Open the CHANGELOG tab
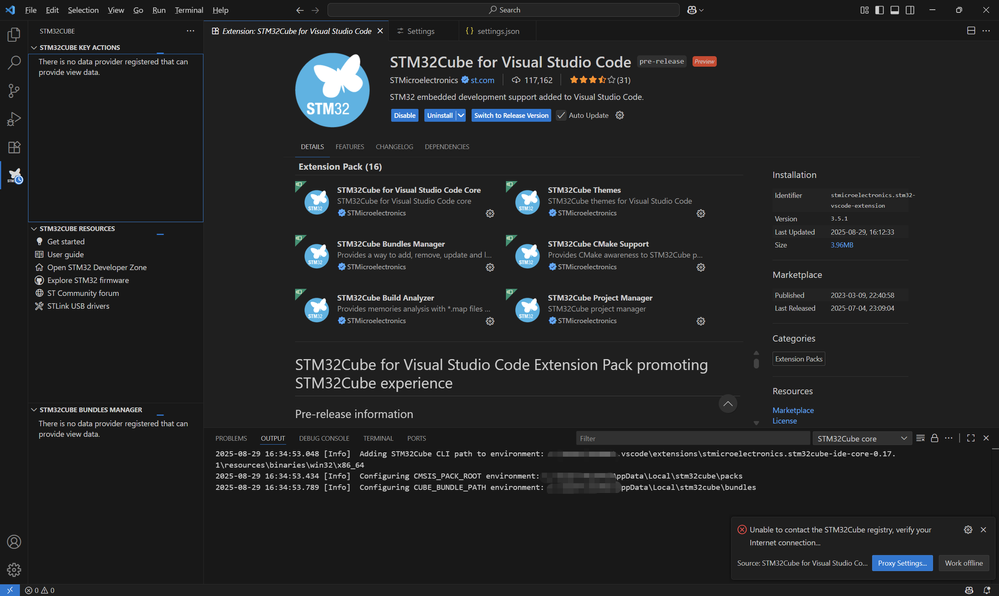The width and height of the screenshot is (999, 596). [394, 147]
